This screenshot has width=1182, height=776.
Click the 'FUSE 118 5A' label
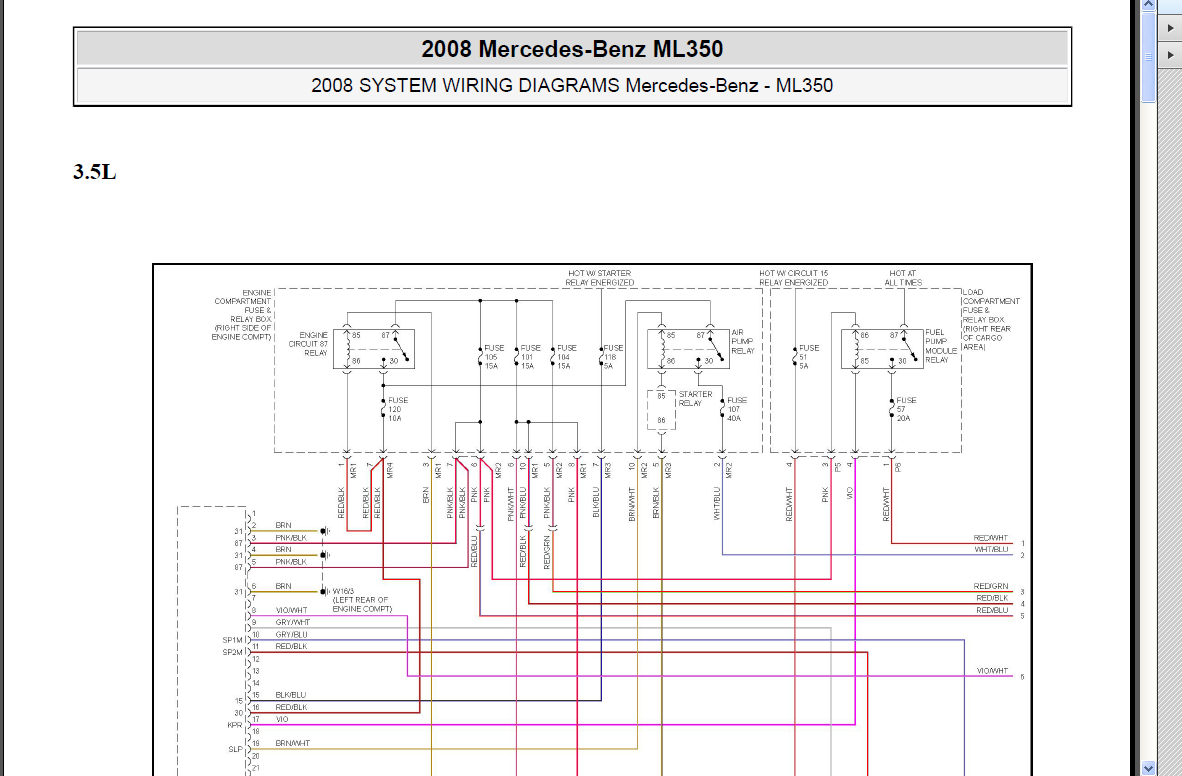click(613, 357)
